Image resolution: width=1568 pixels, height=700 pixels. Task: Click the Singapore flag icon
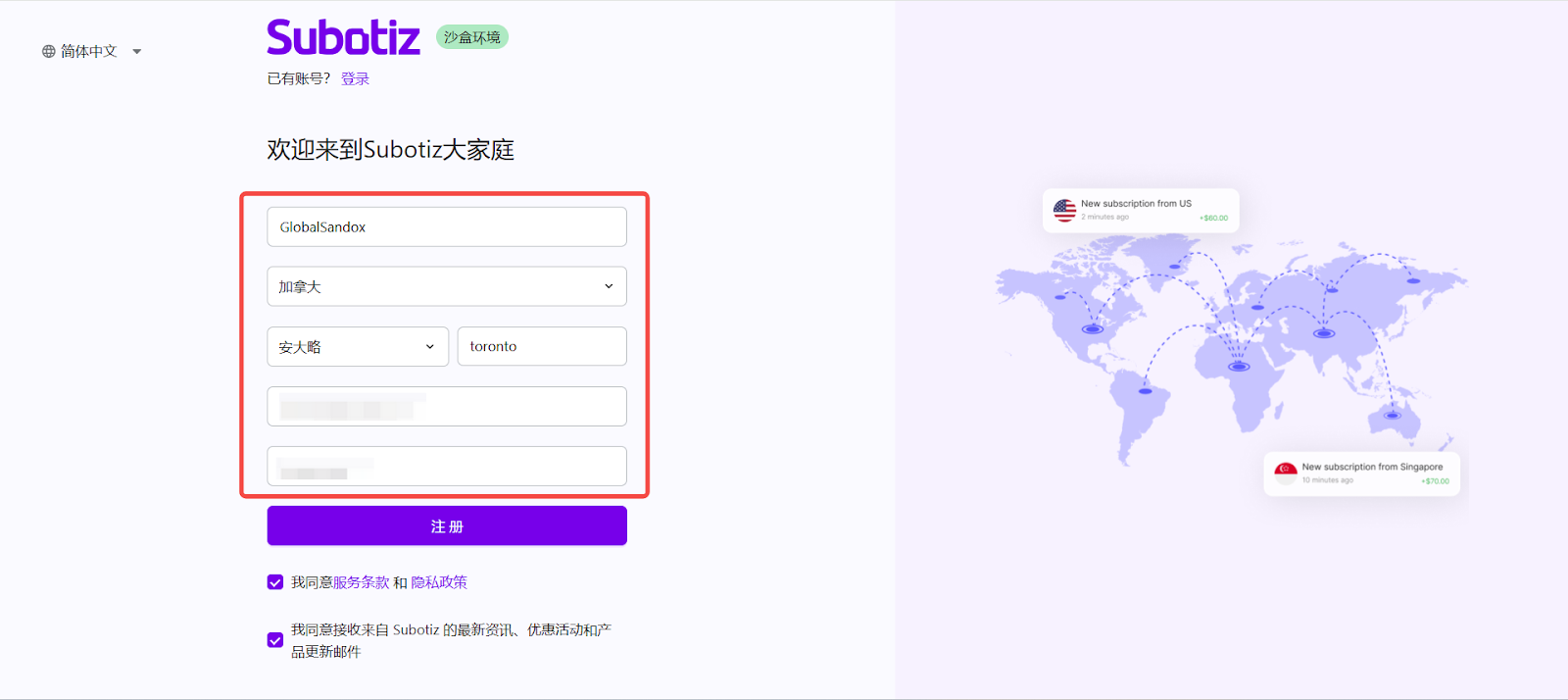1286,474
